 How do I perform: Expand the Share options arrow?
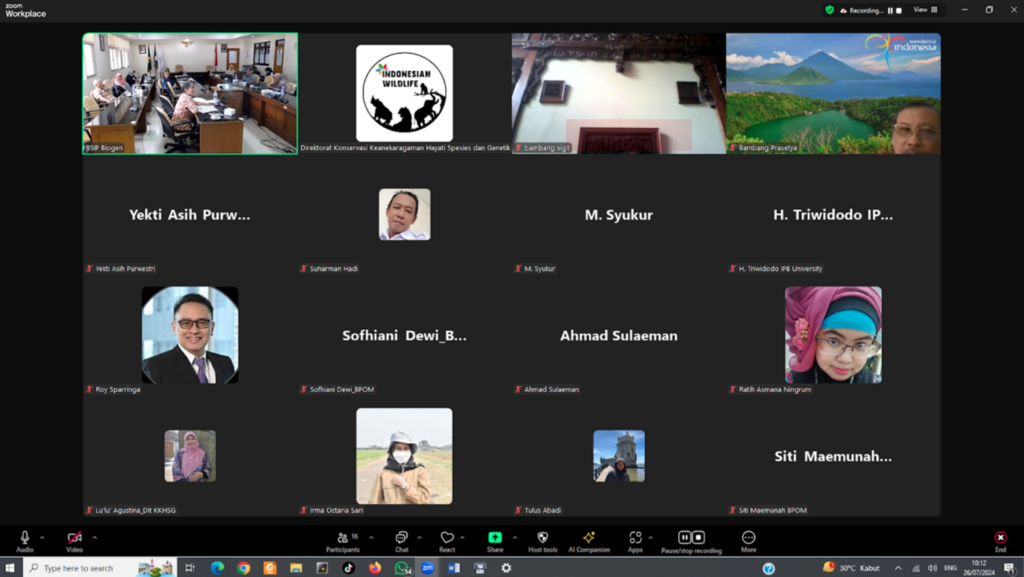[515, 537]
